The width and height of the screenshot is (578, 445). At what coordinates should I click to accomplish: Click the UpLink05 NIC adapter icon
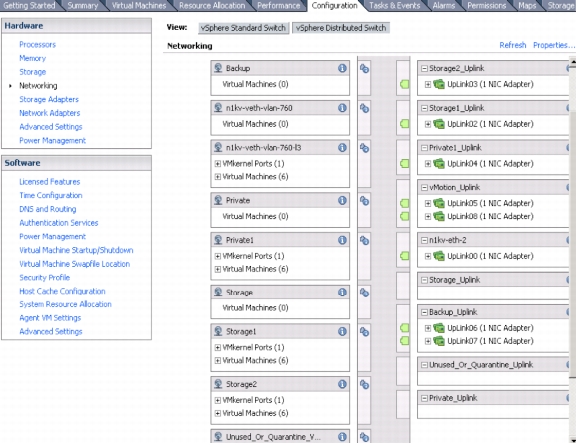pyautogui.click(x=439, y=203)
